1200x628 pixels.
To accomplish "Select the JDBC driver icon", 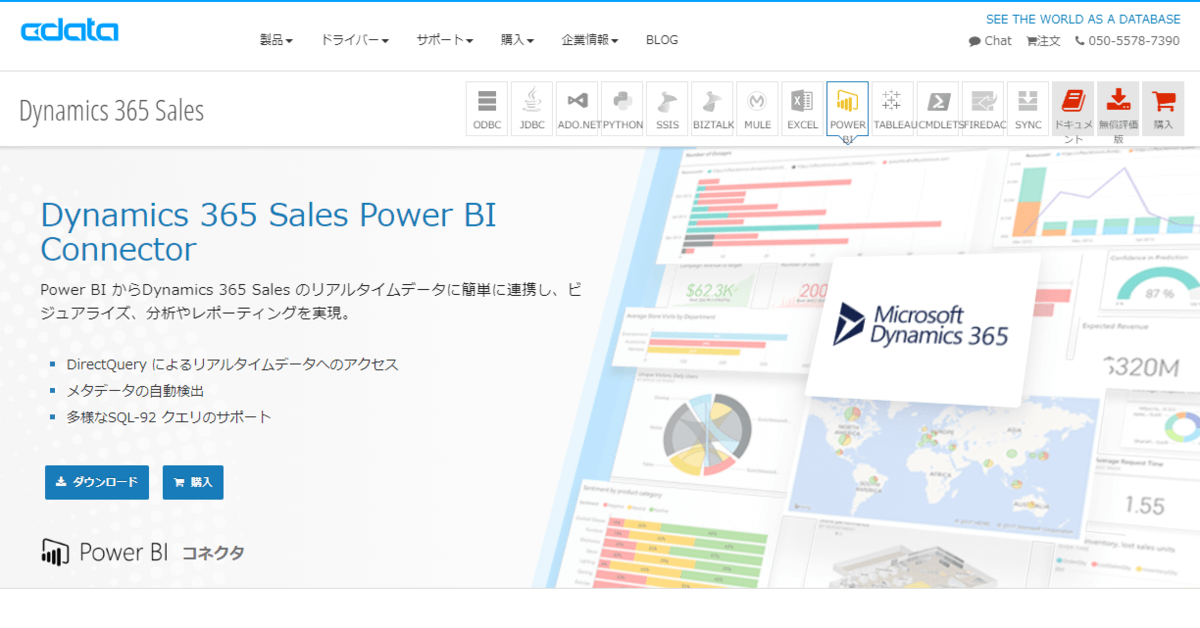I will coord(532,108).
